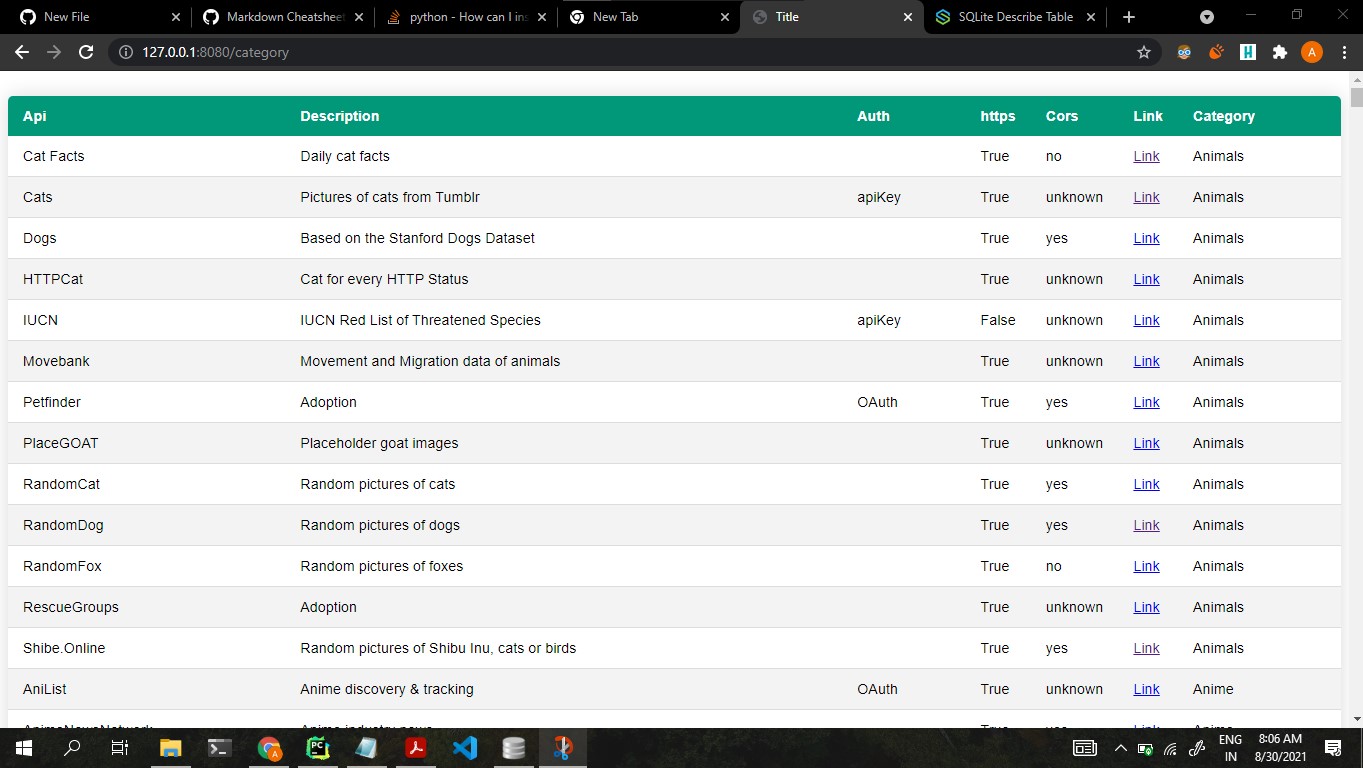Open Adobe Acrobat from the taskbar
Image resolution: width=1363 pixels, height=768 pixels.
pos(416,747)
